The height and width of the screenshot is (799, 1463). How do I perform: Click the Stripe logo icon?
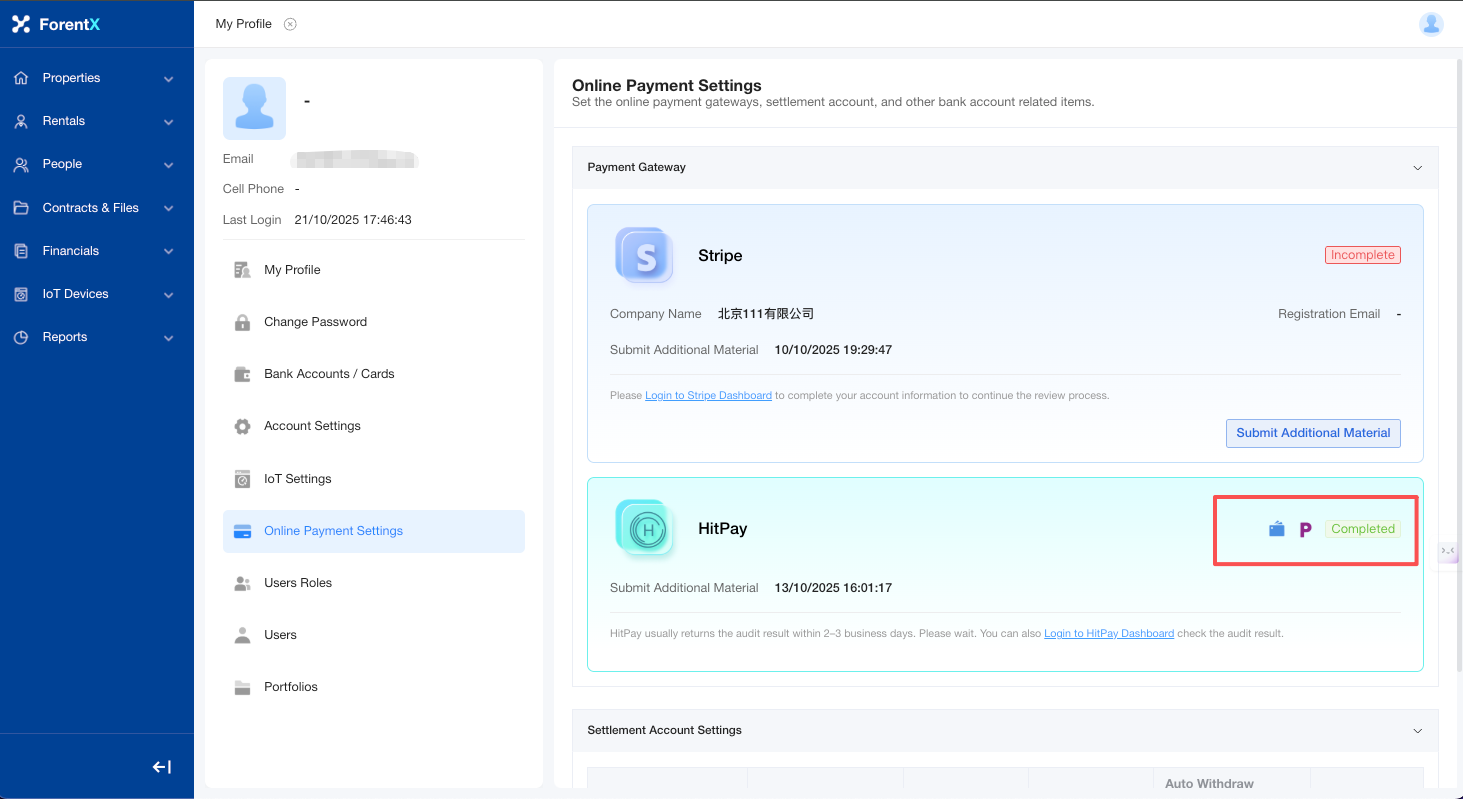644,255
